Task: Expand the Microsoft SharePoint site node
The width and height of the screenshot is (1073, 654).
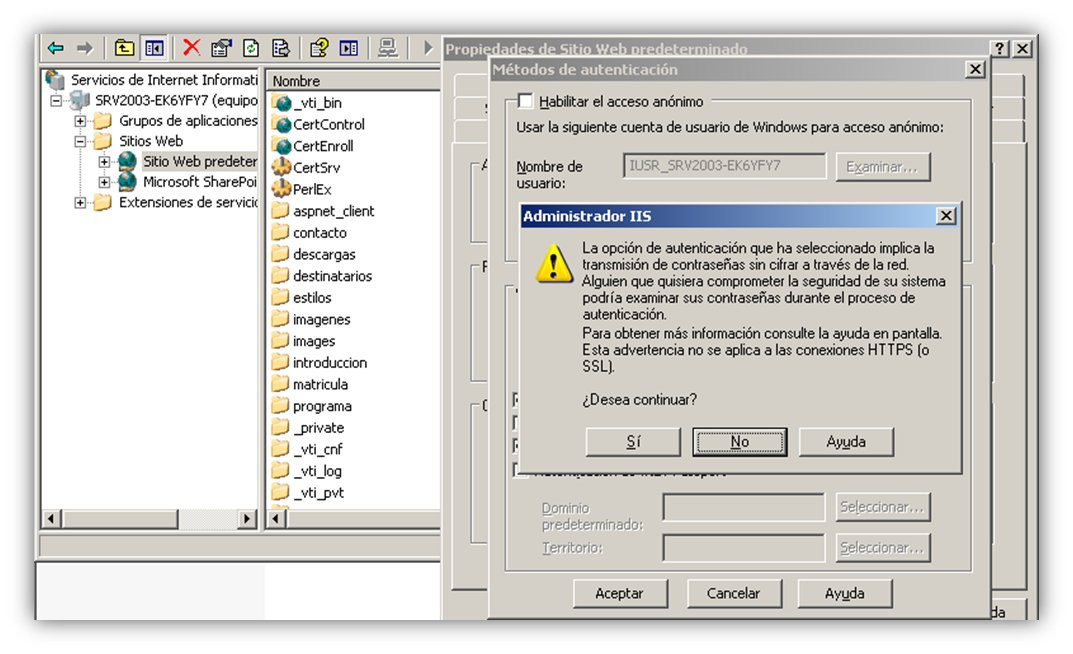Action: tap(104, 182)
